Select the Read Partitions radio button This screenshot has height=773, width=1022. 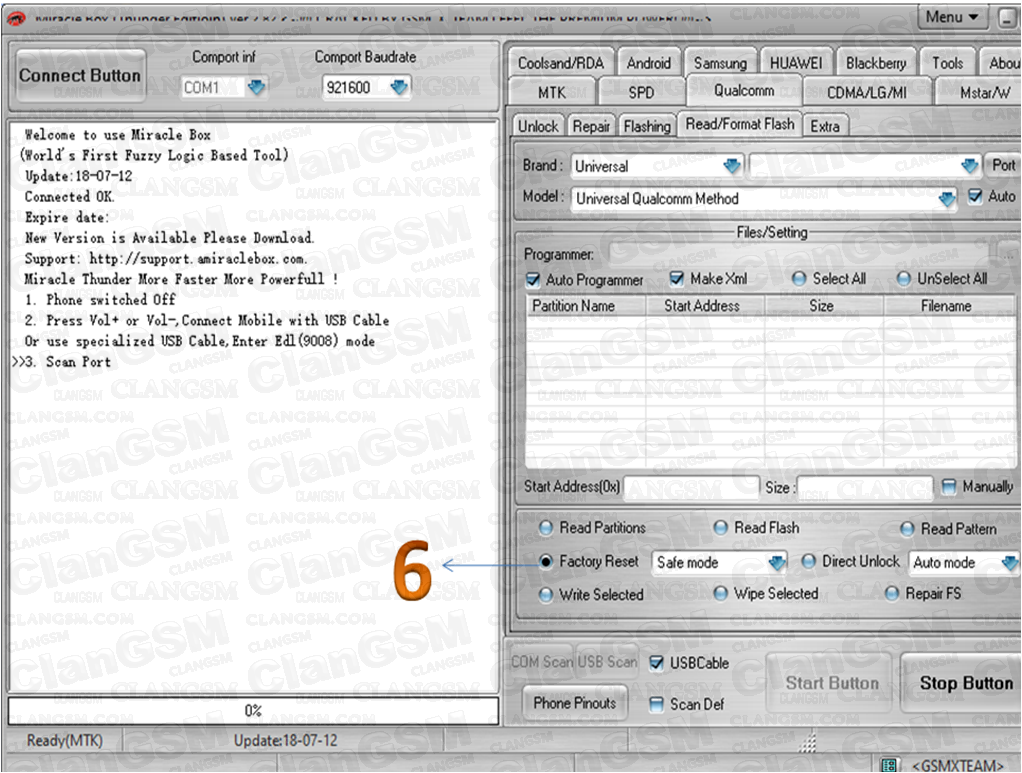coord(546,528)
